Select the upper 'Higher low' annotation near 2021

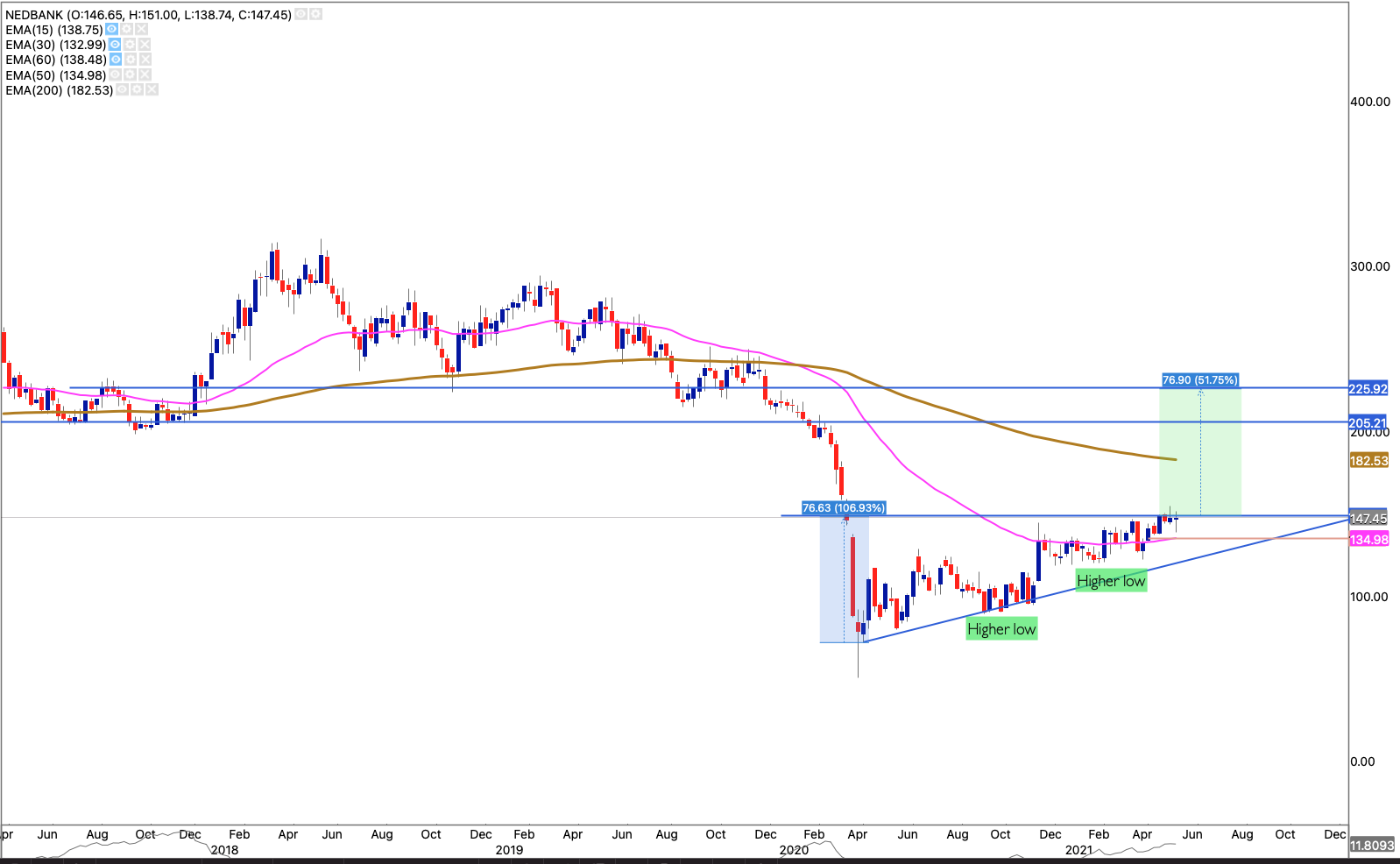[x=1110, y=581]
